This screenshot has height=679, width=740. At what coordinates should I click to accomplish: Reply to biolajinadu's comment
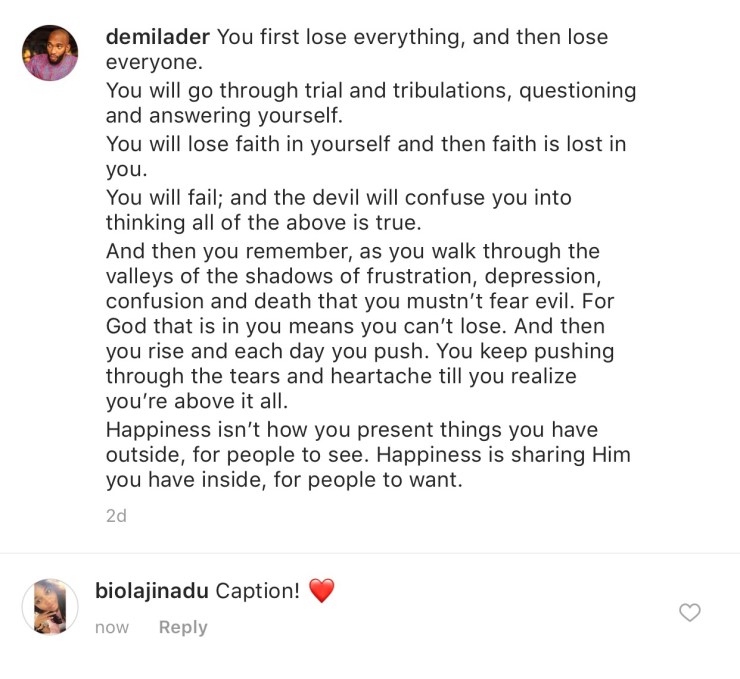click(183, 627)
